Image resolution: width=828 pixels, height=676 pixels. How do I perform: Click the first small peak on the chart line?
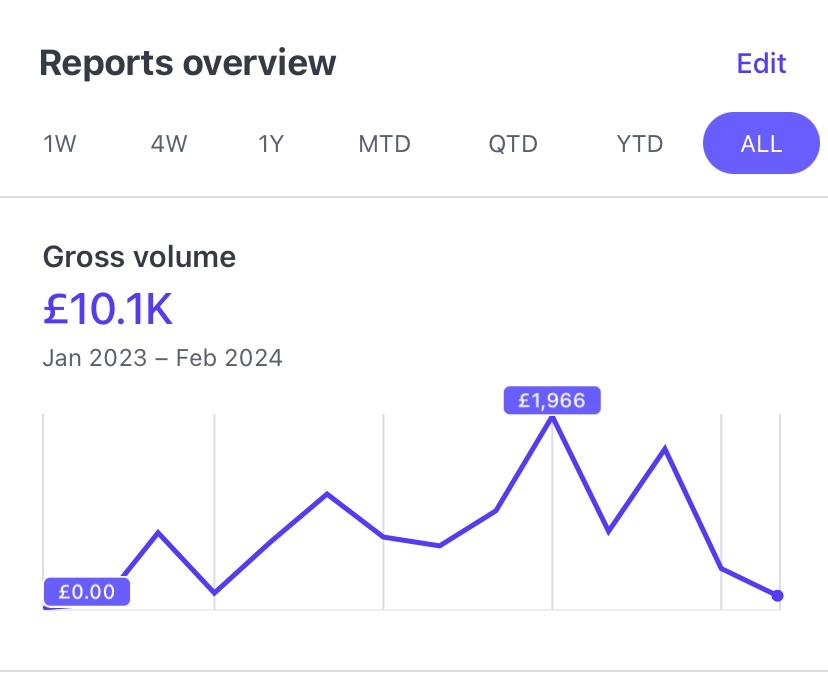tap(158, 533)
